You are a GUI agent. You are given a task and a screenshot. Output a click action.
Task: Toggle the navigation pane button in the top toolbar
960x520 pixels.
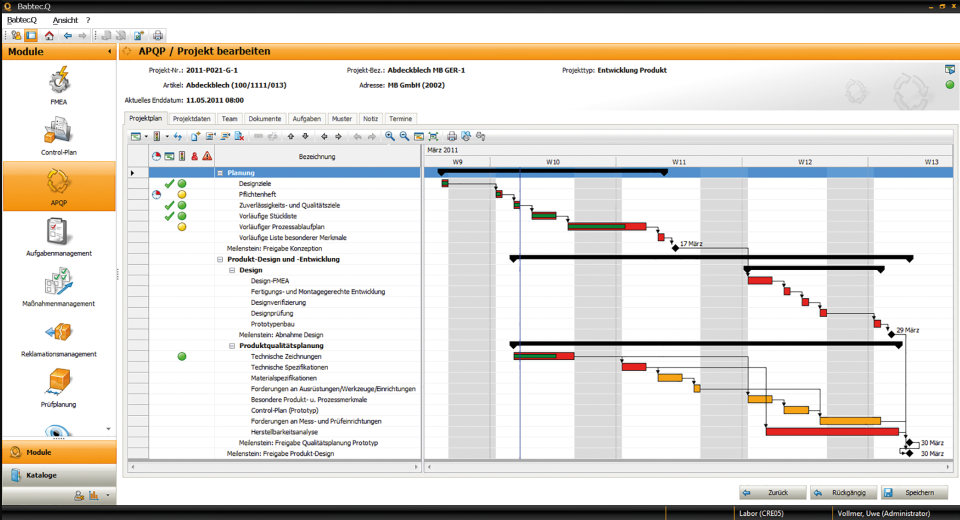31,35
